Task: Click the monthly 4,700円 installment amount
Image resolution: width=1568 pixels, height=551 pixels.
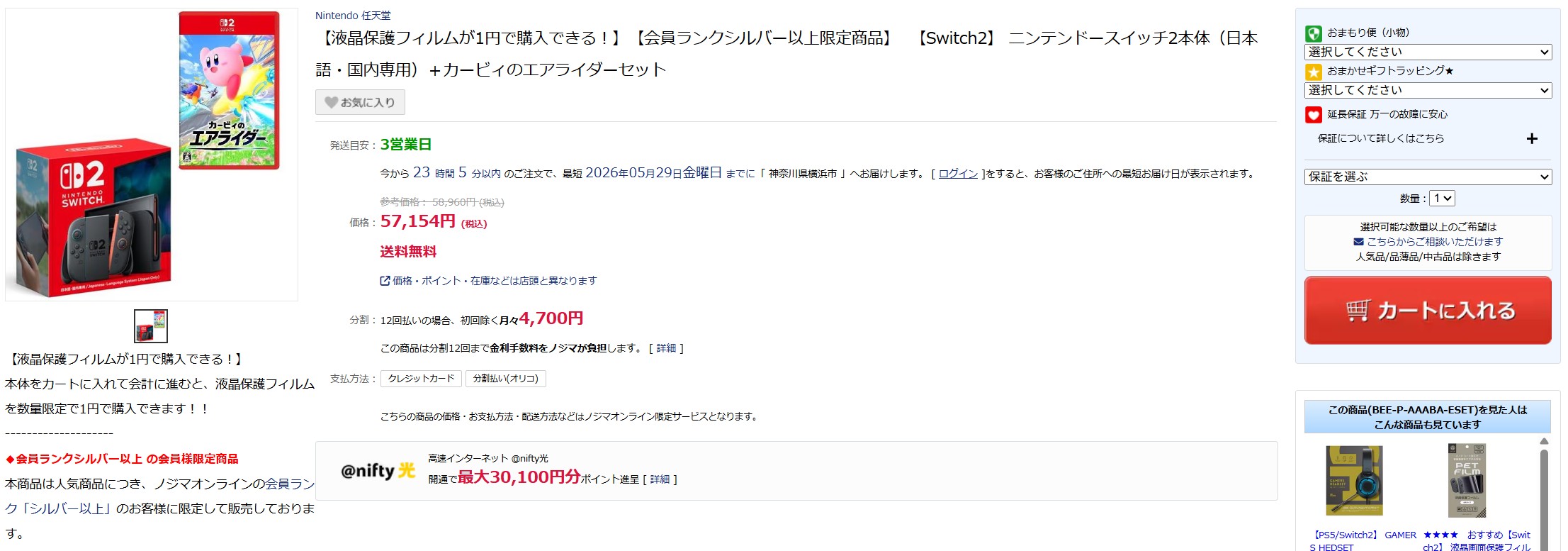Action: [x=551, y=318]
